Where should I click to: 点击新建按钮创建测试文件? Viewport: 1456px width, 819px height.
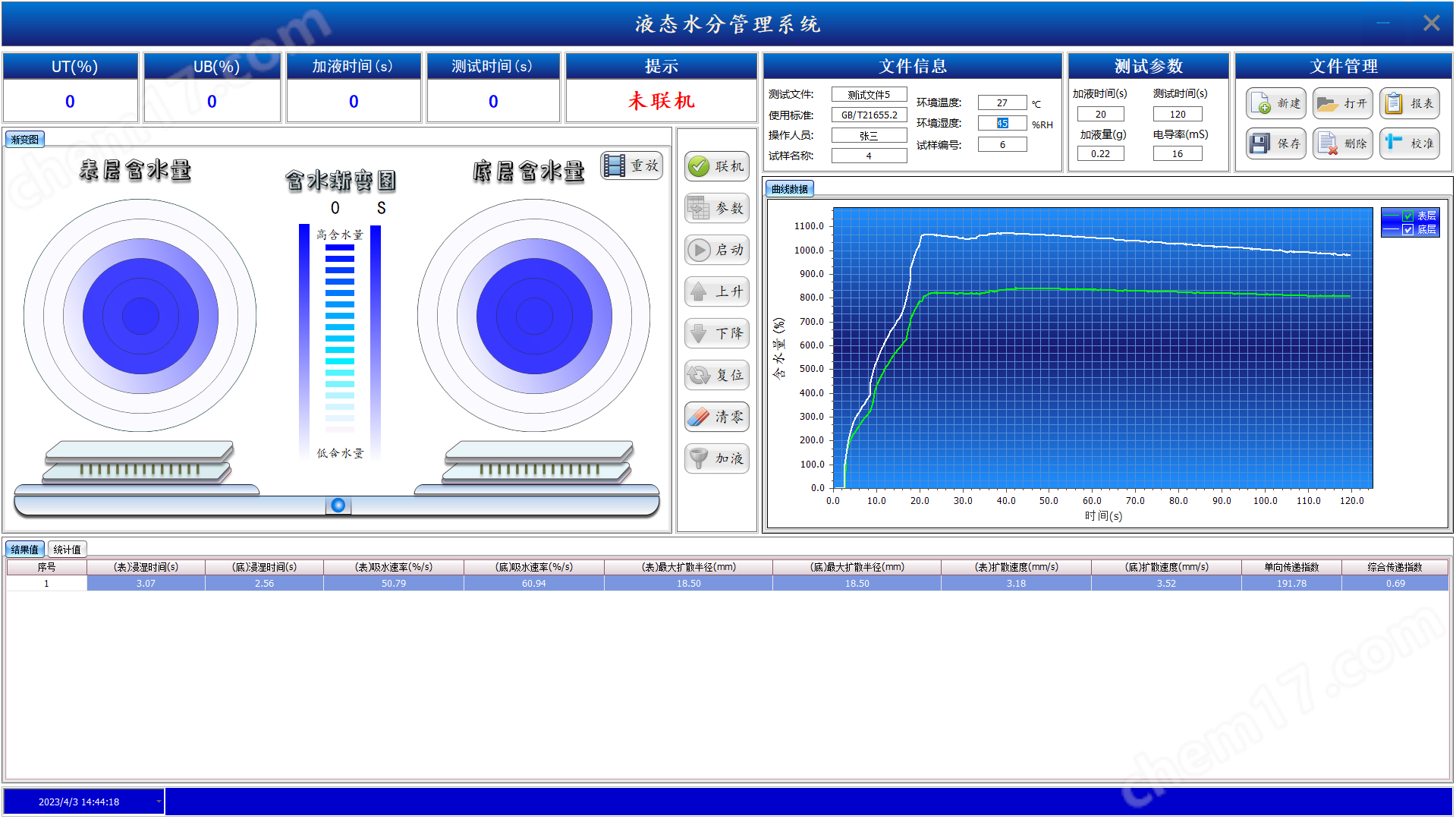(1275, 102)
